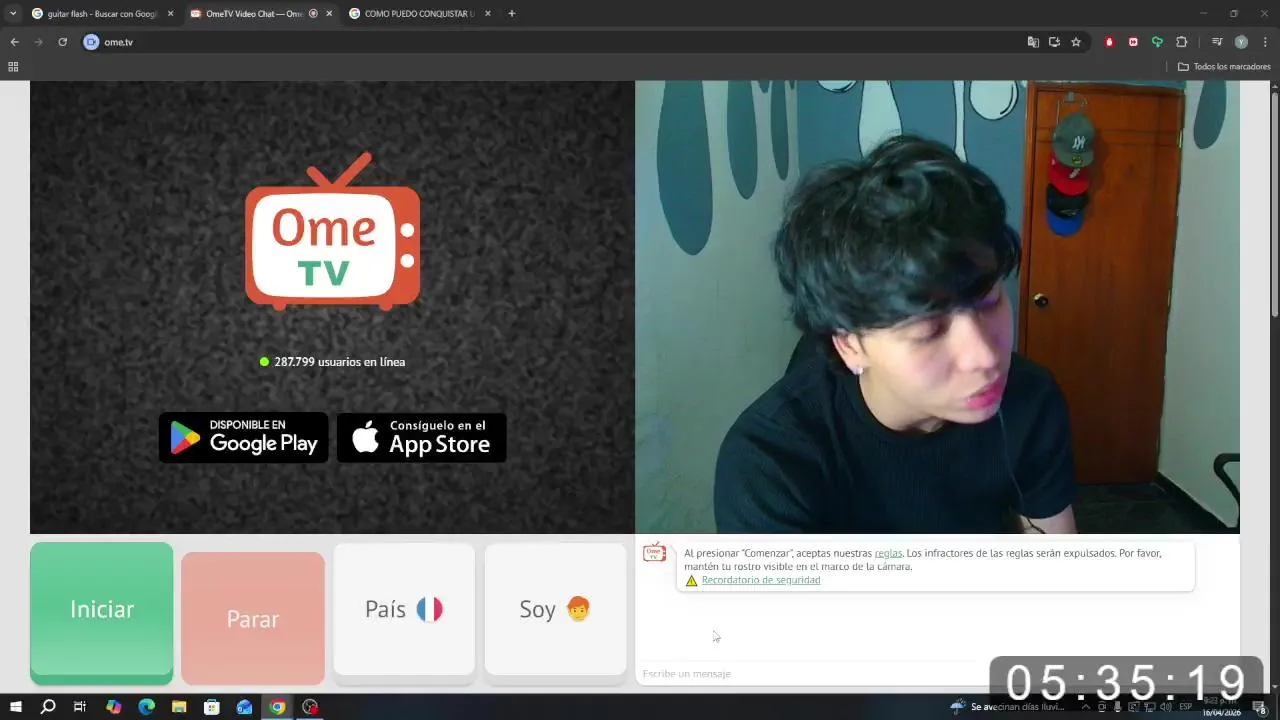Open the tab search dropdown arrow
The image size is (1280, 720).
point(13,14)
